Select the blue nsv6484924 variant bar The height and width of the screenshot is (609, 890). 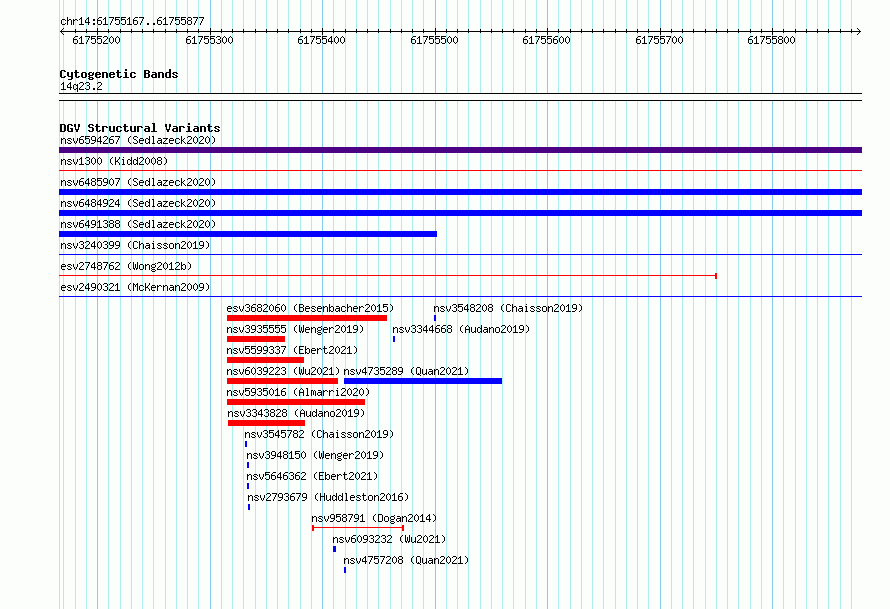coord(460,213)
